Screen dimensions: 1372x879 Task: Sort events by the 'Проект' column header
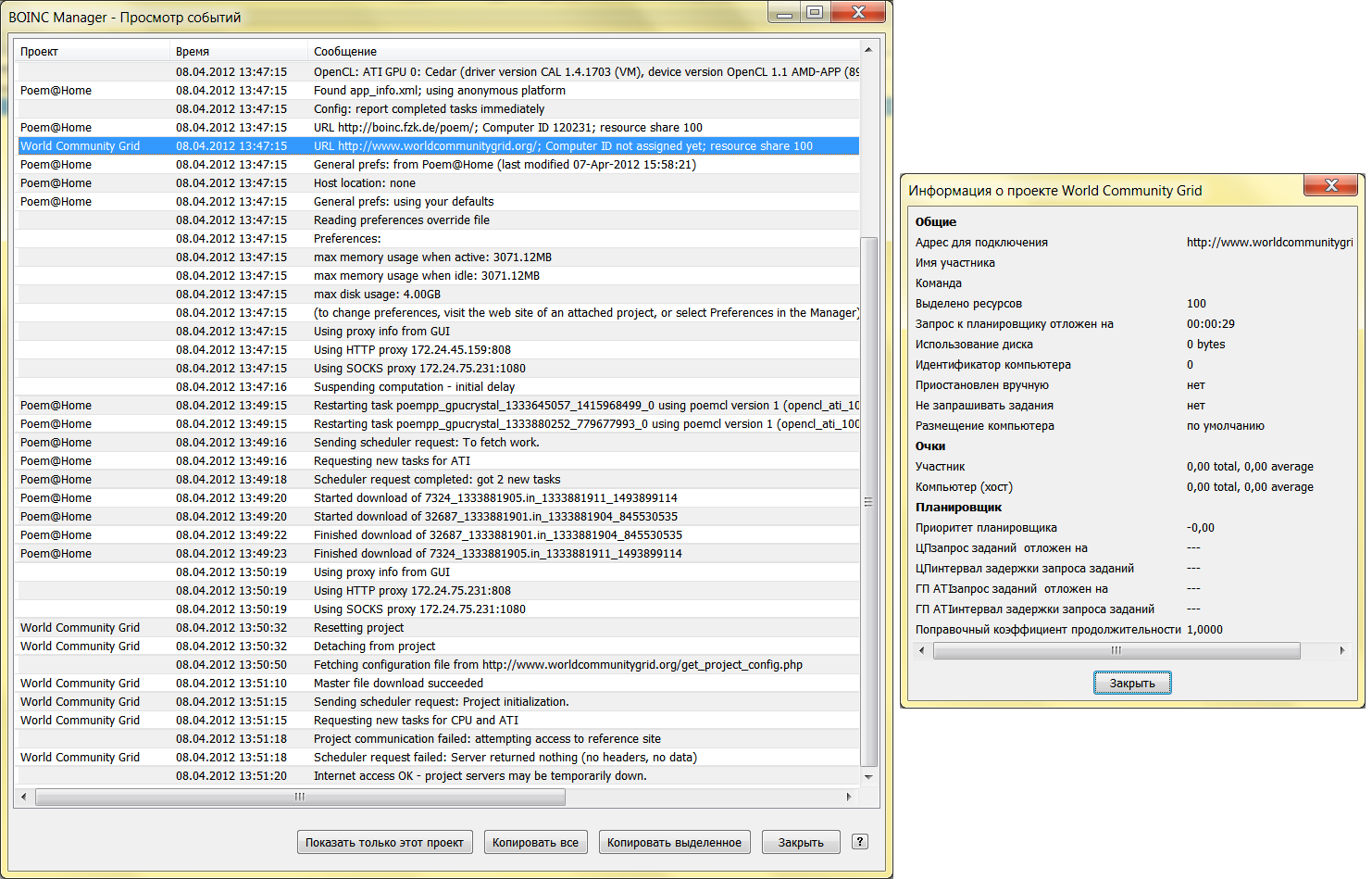pyautogui.click(x=94, y=51)
